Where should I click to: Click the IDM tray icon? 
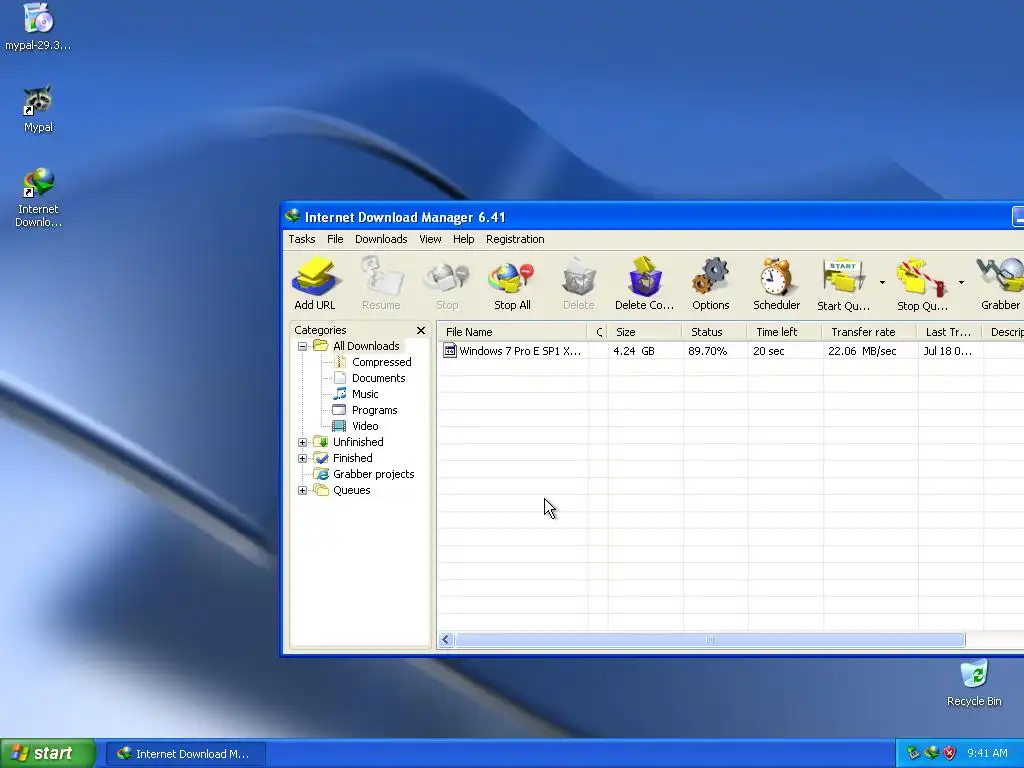click(931, 753)
